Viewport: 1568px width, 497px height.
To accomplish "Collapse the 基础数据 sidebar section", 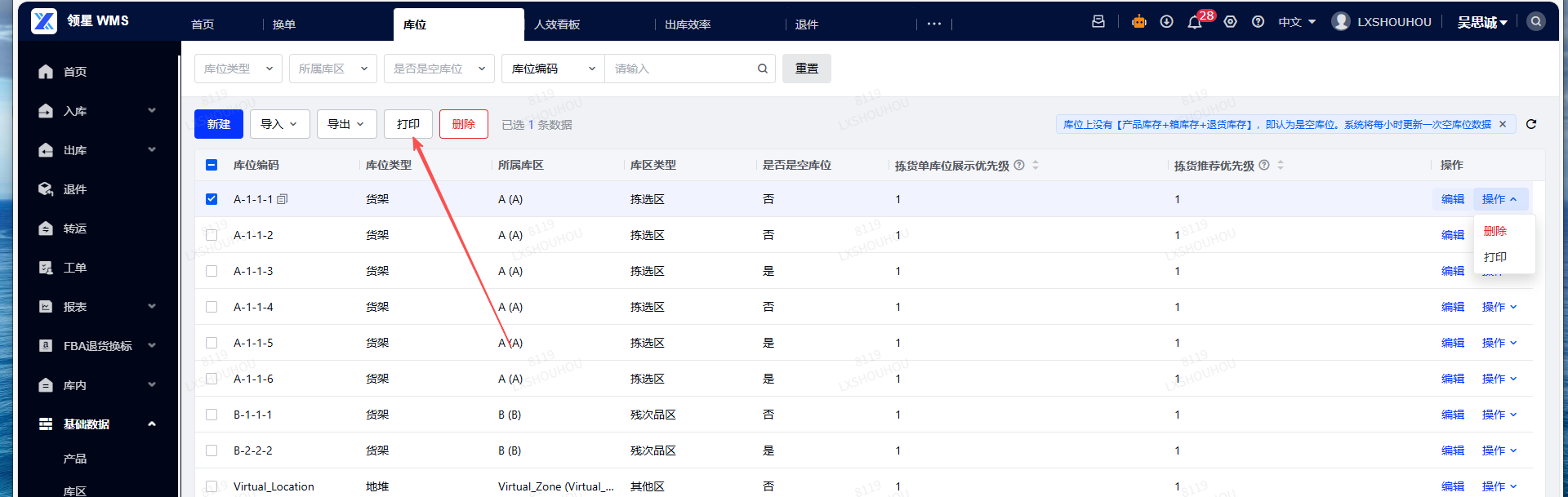I will [x=152, y=424].
